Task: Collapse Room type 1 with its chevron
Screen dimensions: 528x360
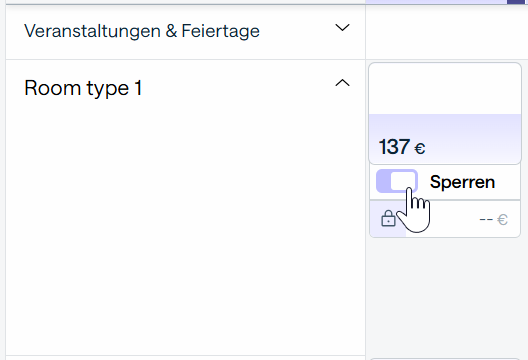Action: coord(342,83)
